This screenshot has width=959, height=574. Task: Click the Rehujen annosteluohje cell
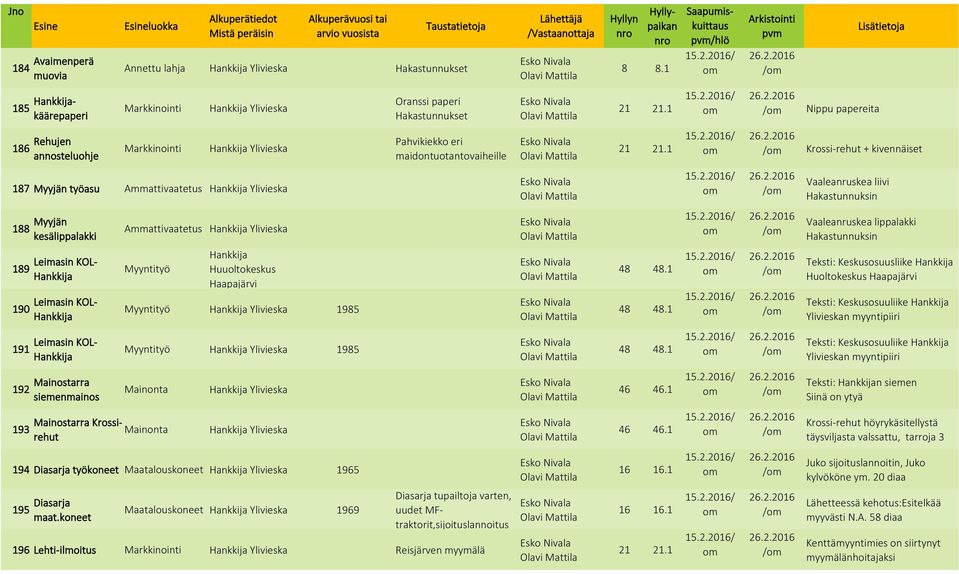pyautogui.click(x=66, y=149)
